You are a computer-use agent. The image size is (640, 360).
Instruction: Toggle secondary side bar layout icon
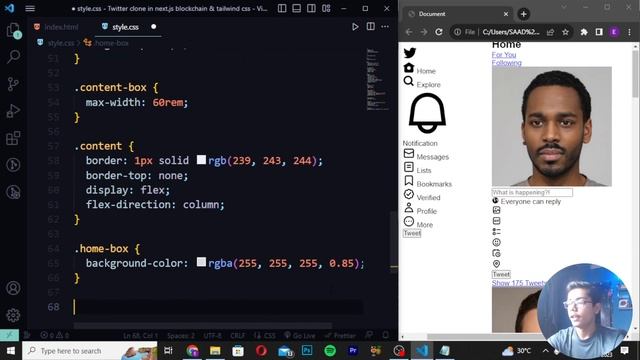(311, 8)
